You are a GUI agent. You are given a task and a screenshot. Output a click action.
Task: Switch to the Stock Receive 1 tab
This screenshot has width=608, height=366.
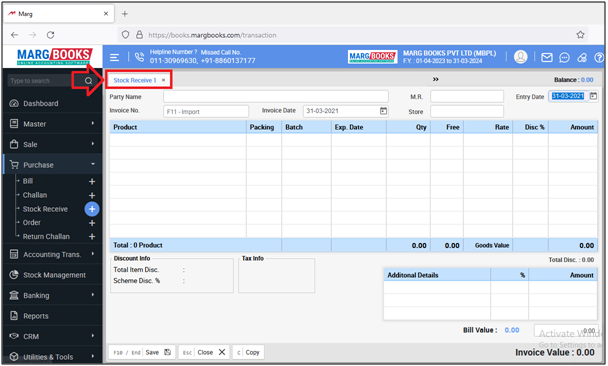click(x=135, y=80)
